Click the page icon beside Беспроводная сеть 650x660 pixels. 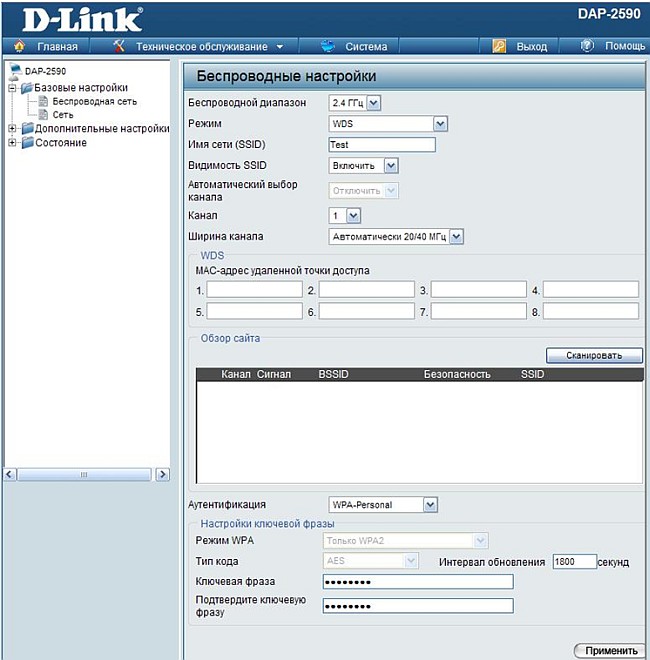click(x=43, y=101)
